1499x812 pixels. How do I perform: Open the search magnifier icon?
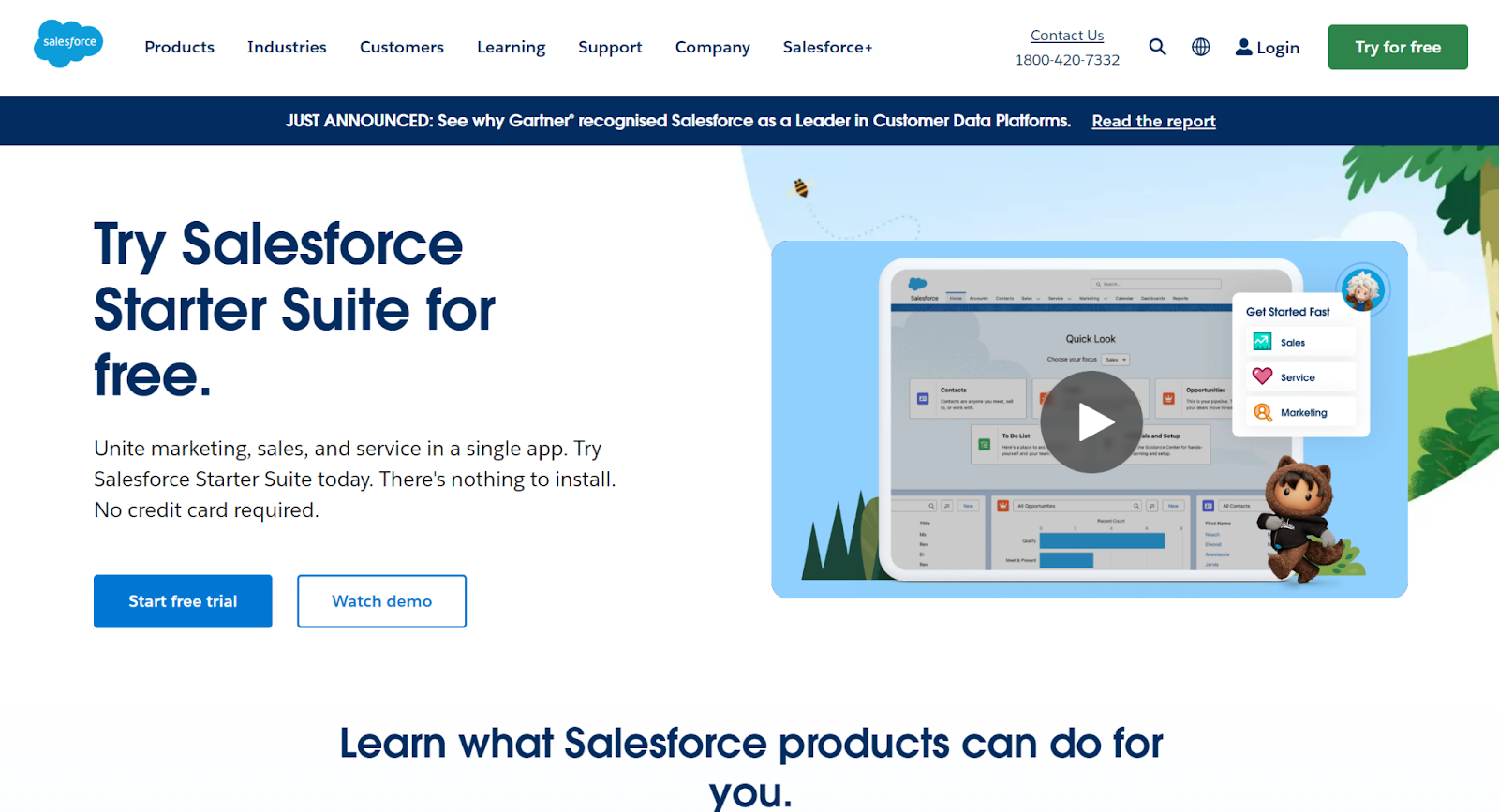[1158, 47]
